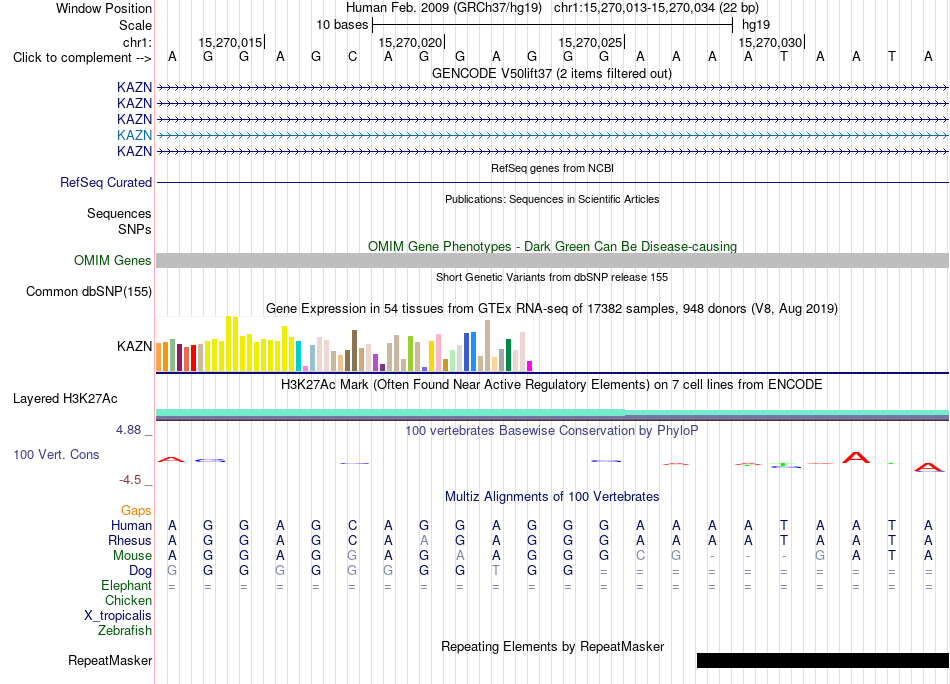Click position label 15,270,015

[230, 42]
